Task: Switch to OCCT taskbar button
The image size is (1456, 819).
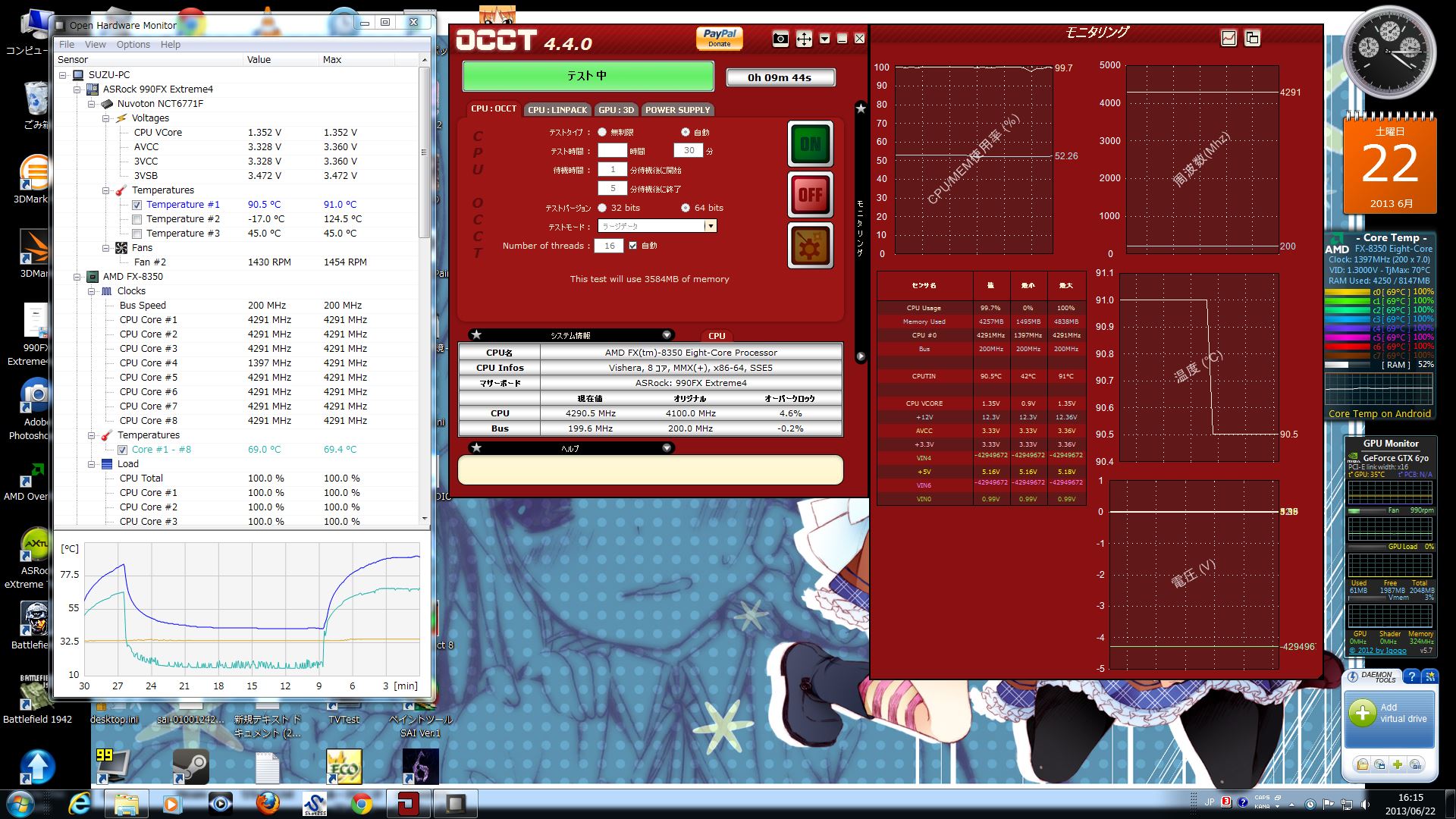Action: click(409, 803)
